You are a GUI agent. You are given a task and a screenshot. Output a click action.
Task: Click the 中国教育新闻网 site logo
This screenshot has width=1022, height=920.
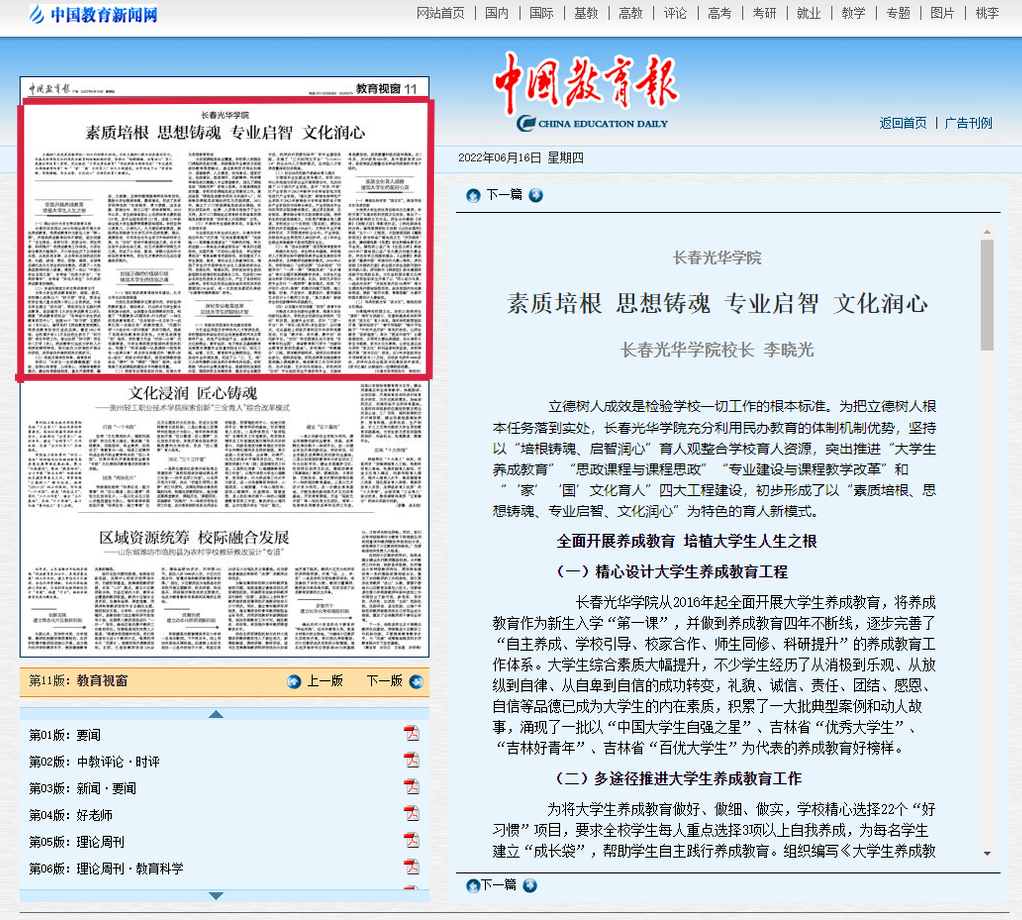pos(93,14)
